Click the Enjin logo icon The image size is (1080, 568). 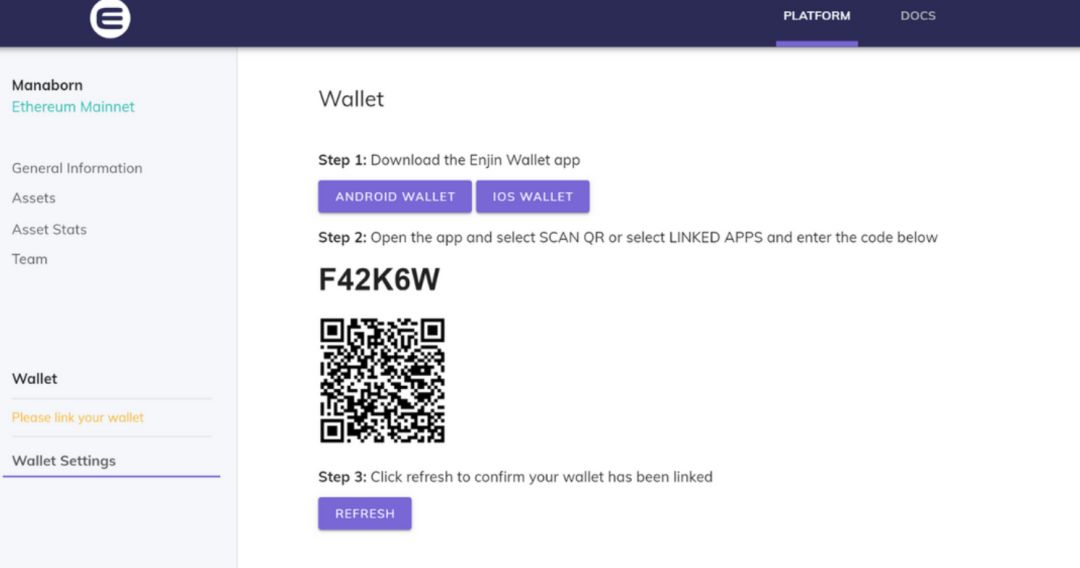pos(110,18)
